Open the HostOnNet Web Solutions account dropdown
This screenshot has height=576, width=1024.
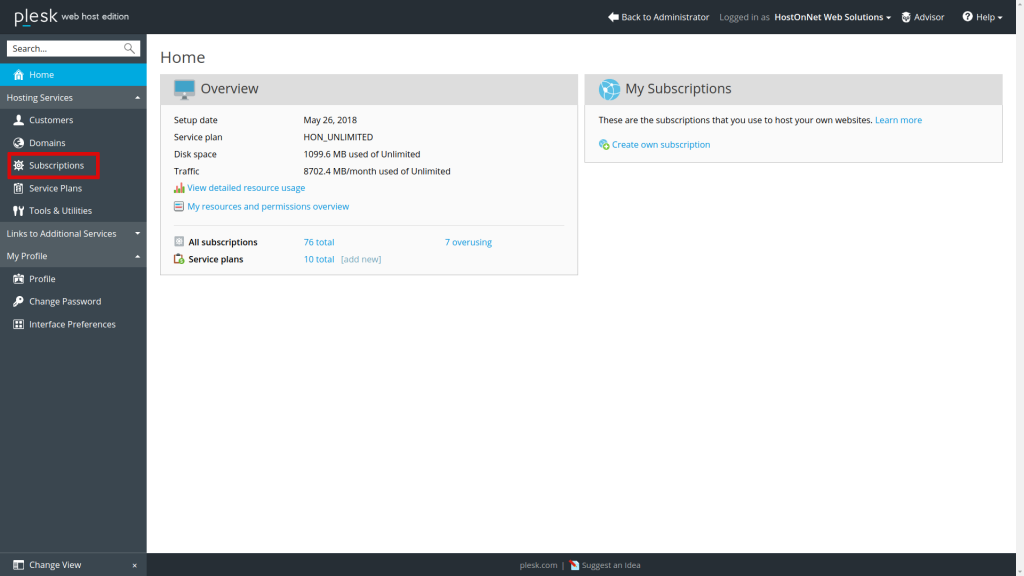point(831,17)
